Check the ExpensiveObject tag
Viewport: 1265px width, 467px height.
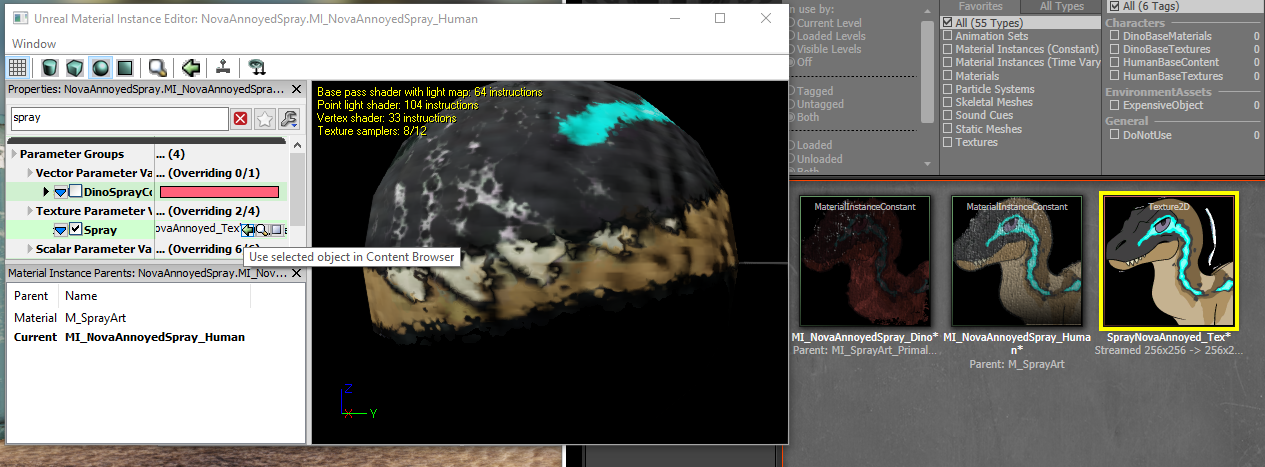(1114, 105)
